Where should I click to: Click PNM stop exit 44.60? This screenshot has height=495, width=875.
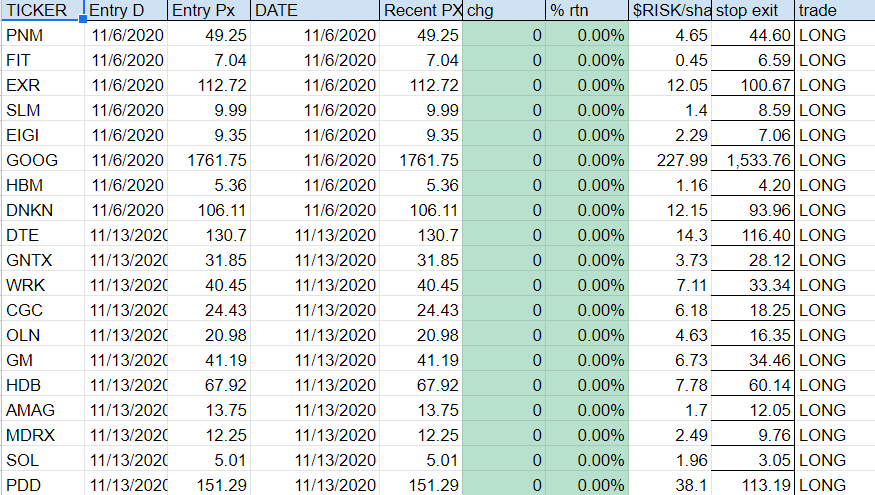(753, 35)
